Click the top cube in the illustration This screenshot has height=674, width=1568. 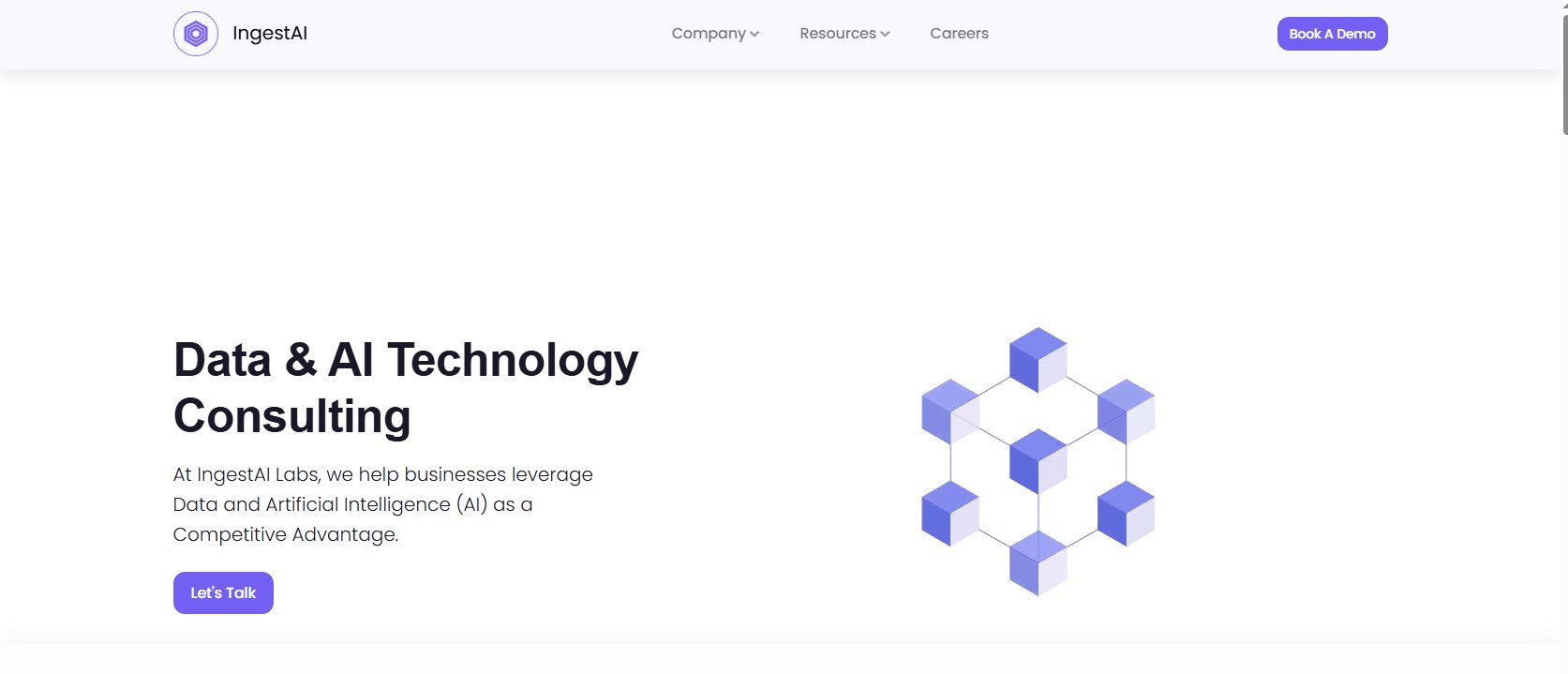1038,359
